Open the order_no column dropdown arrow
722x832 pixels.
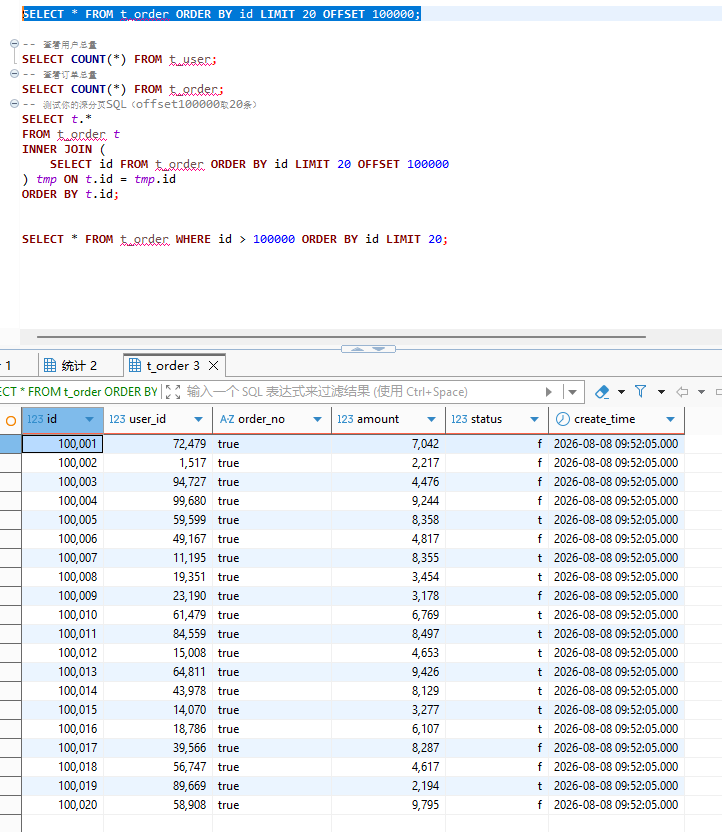pyautogui.click(x=317, y=419)
